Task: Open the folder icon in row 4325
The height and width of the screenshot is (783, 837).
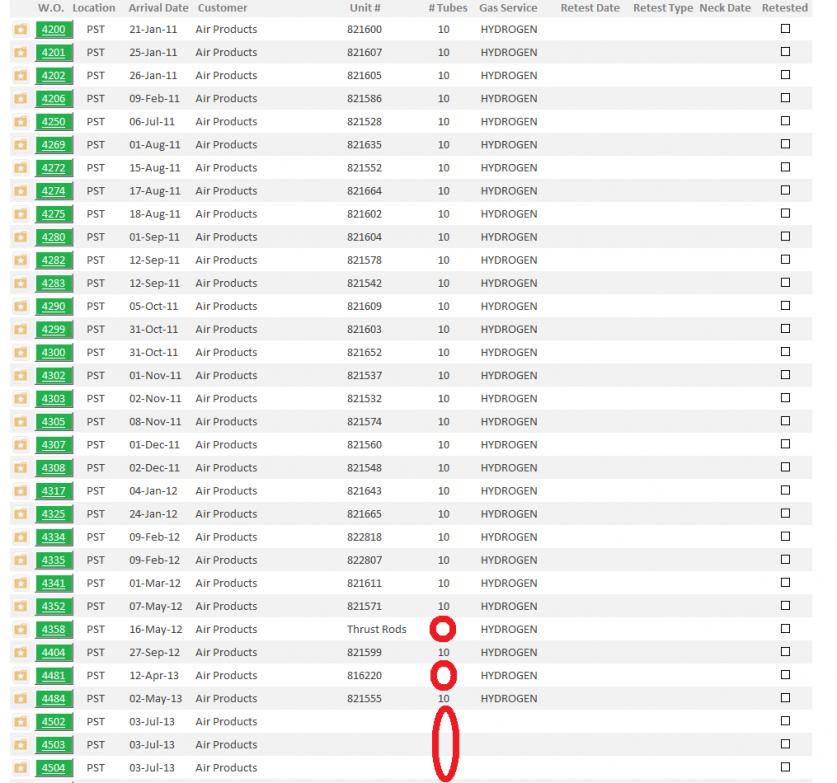Action: point(21,514)
